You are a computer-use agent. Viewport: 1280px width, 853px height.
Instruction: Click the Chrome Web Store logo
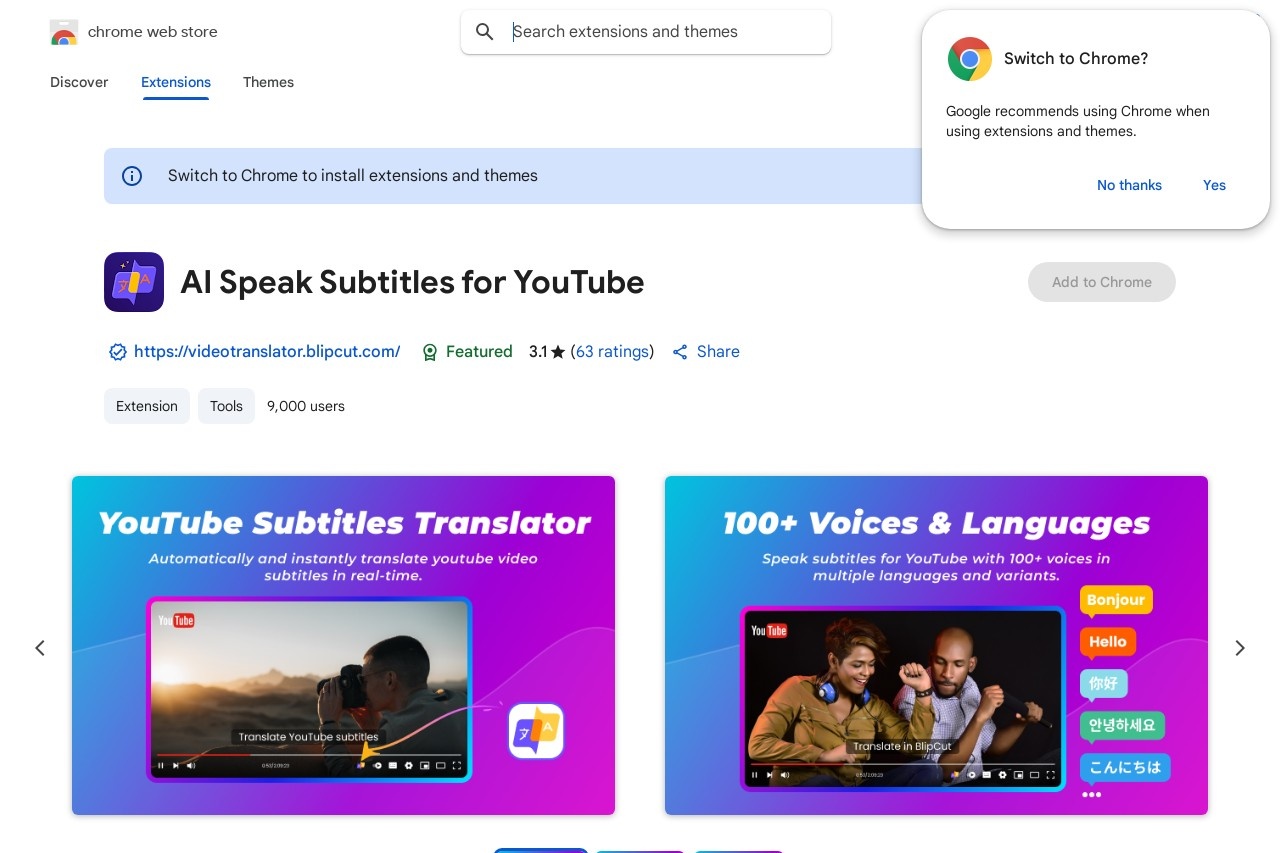tap(64, 32)
